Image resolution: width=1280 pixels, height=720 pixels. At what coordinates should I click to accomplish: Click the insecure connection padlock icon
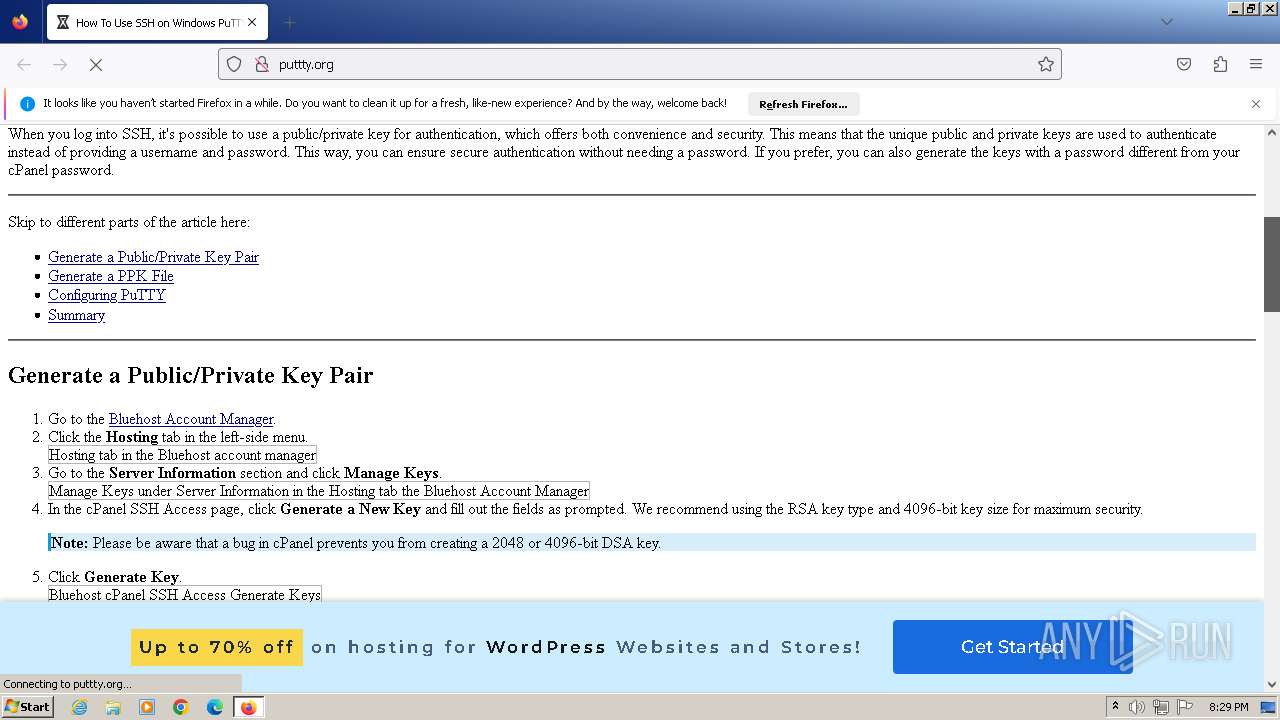262,64
